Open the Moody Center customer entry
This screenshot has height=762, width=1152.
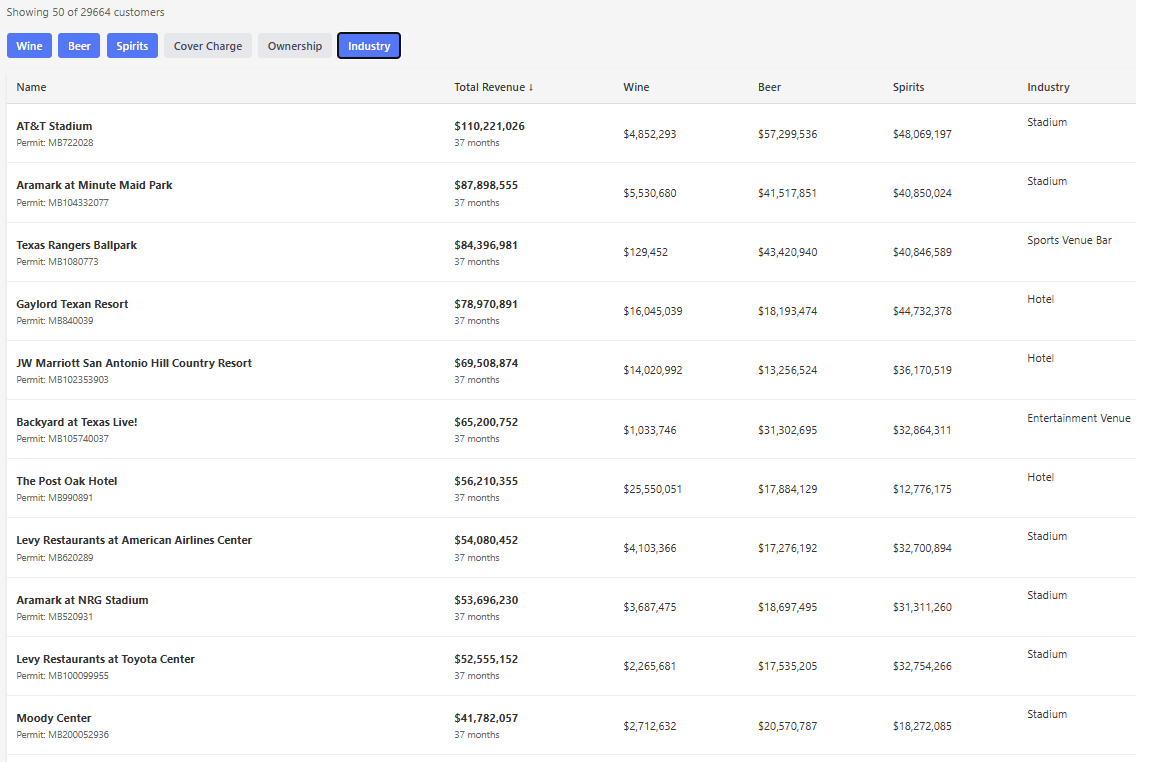coord(53,718)
